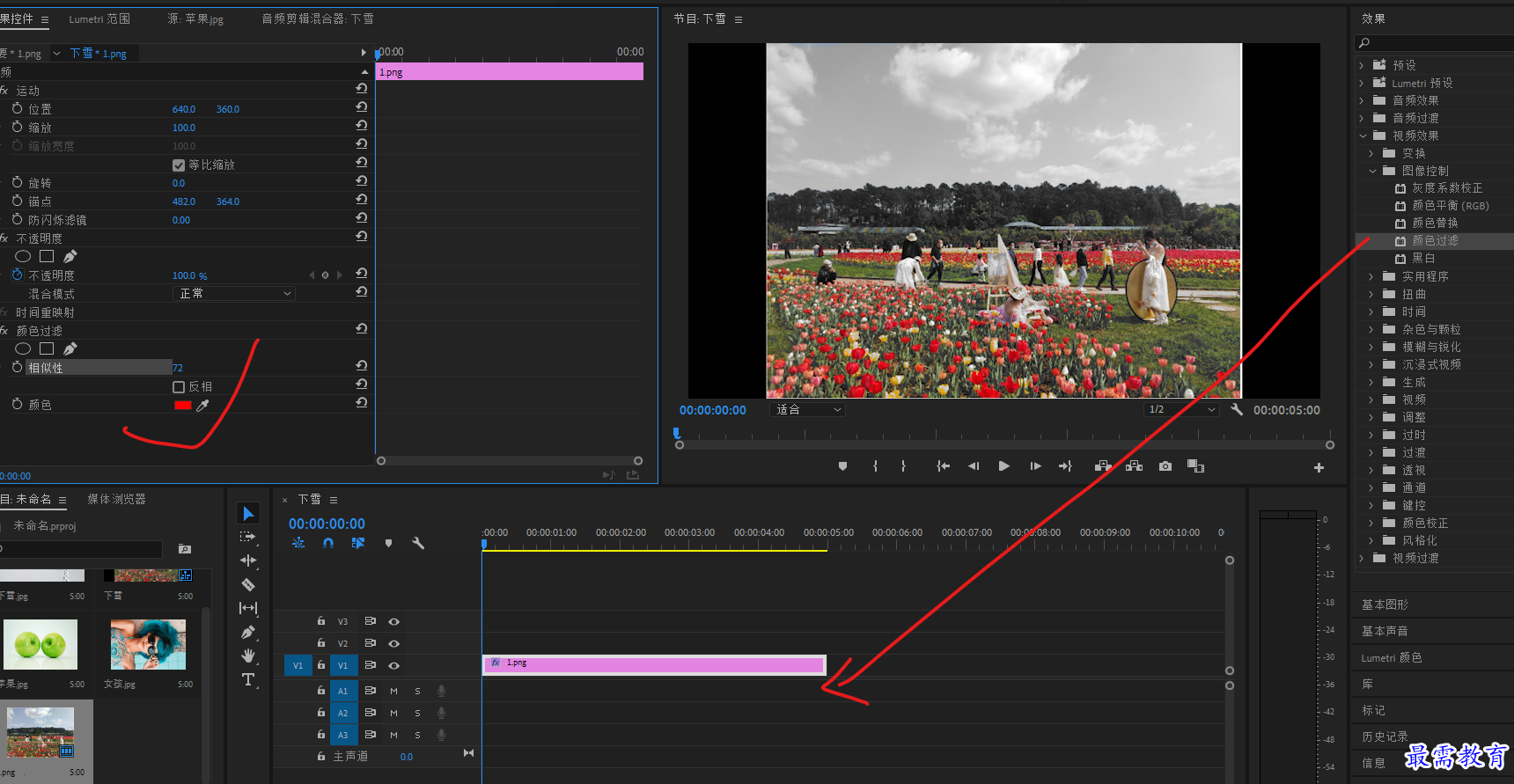Pick color filter eyedropper
This screenshot has width=1514, height=784.
202,406
